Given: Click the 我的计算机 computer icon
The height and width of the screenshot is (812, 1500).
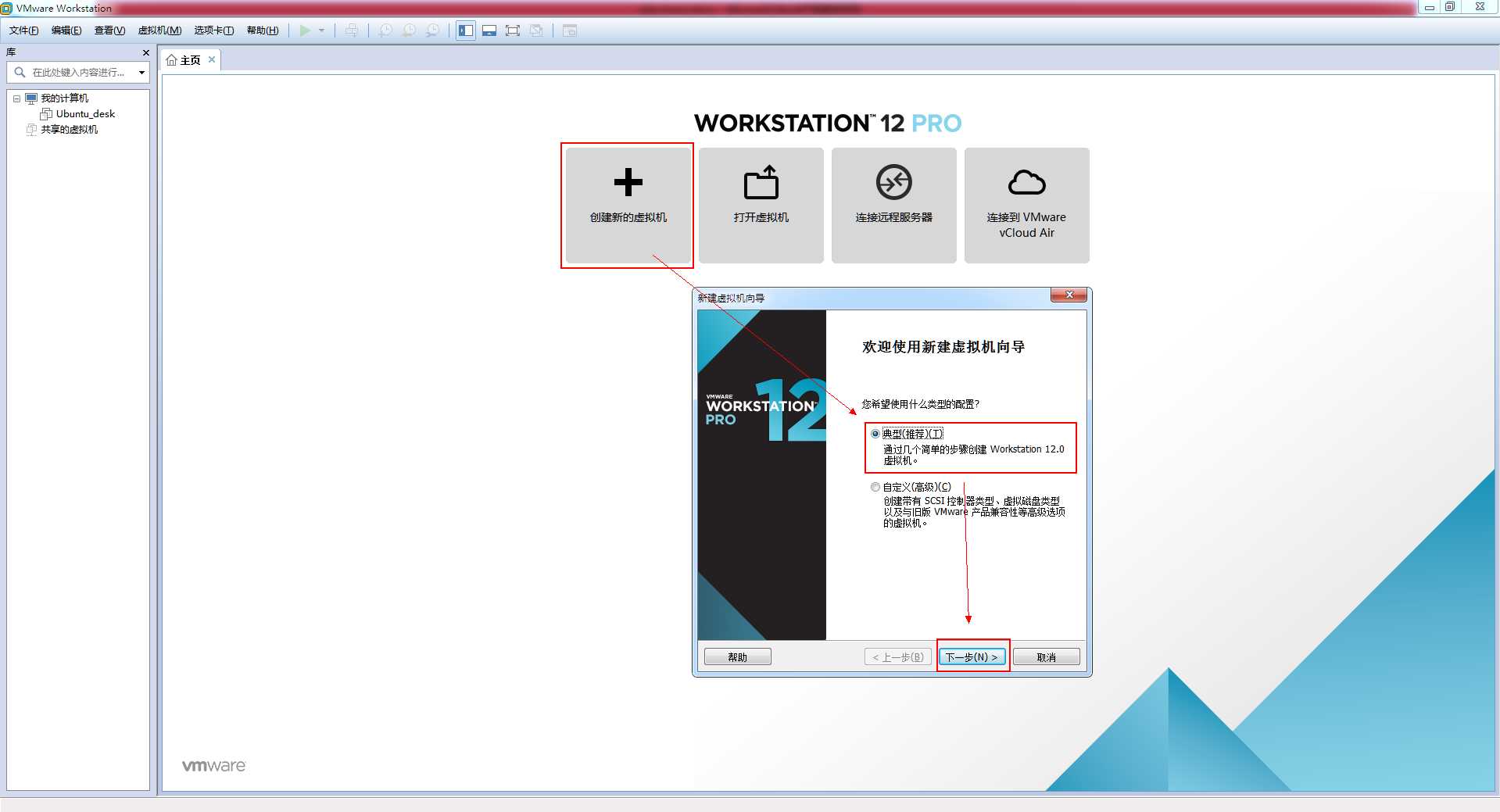Looking at the screenshot, I should pos(31,98).
